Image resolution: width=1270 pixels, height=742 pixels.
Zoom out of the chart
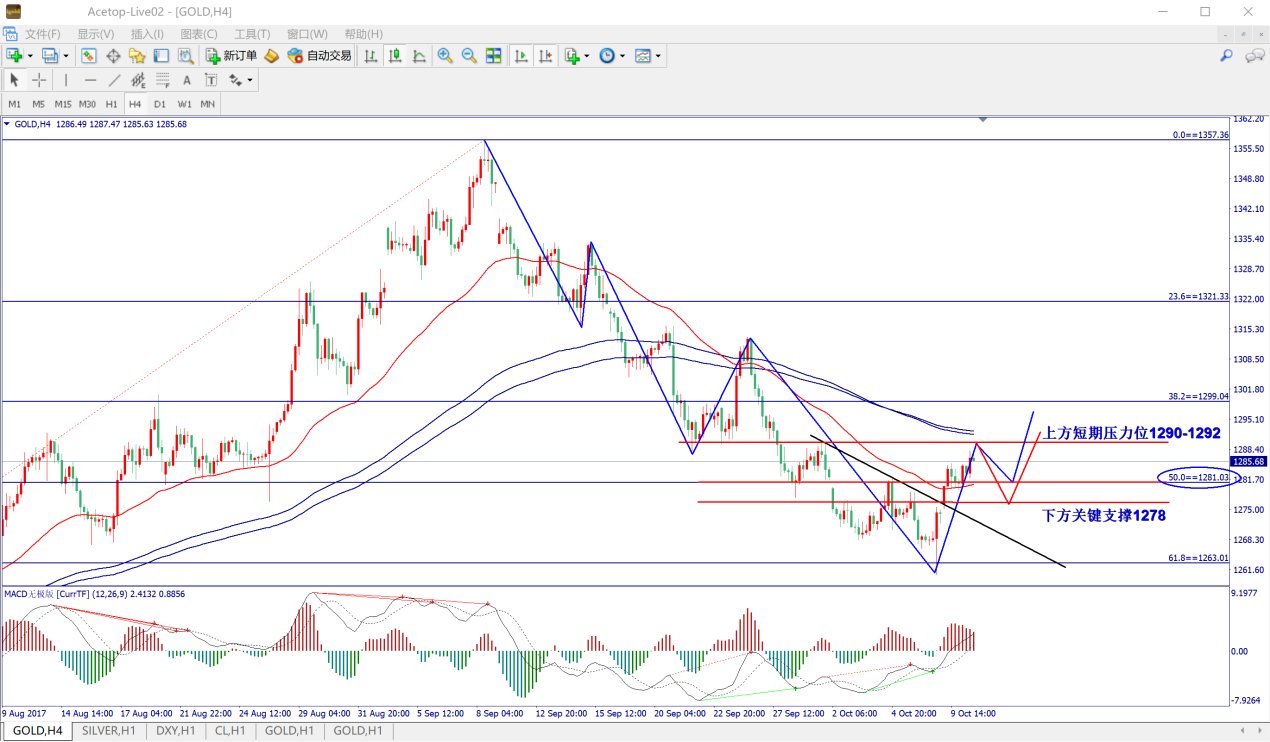click(468, 56)
